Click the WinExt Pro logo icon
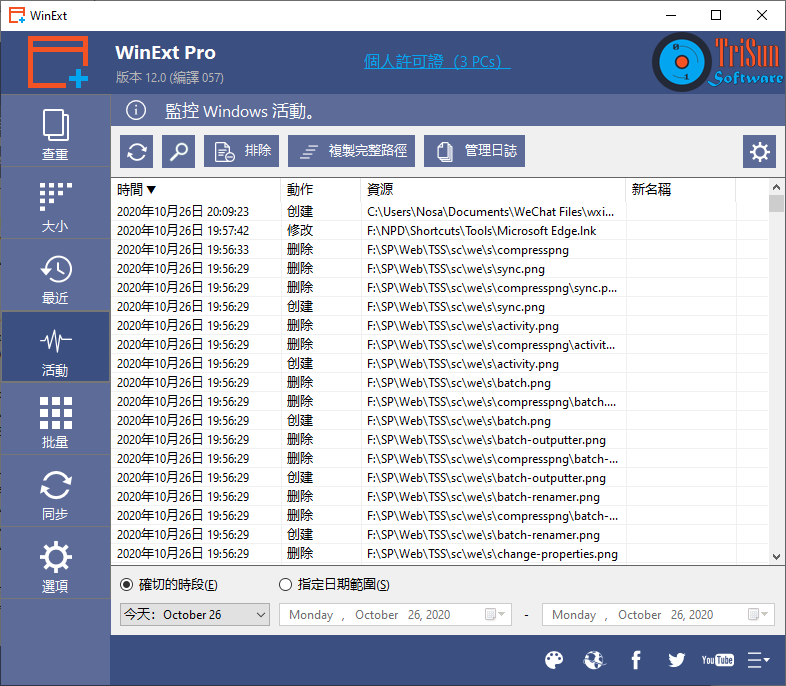This screenshot has height=686, width=786. coord(58,62)
